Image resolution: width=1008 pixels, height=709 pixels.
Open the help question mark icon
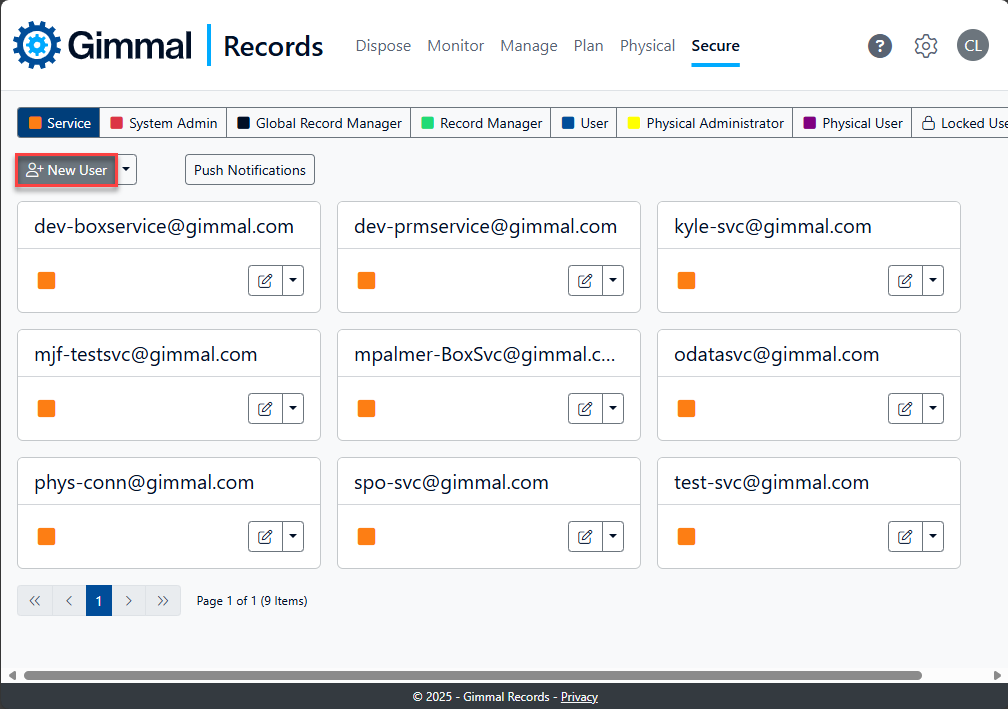(x=879, y=46)
